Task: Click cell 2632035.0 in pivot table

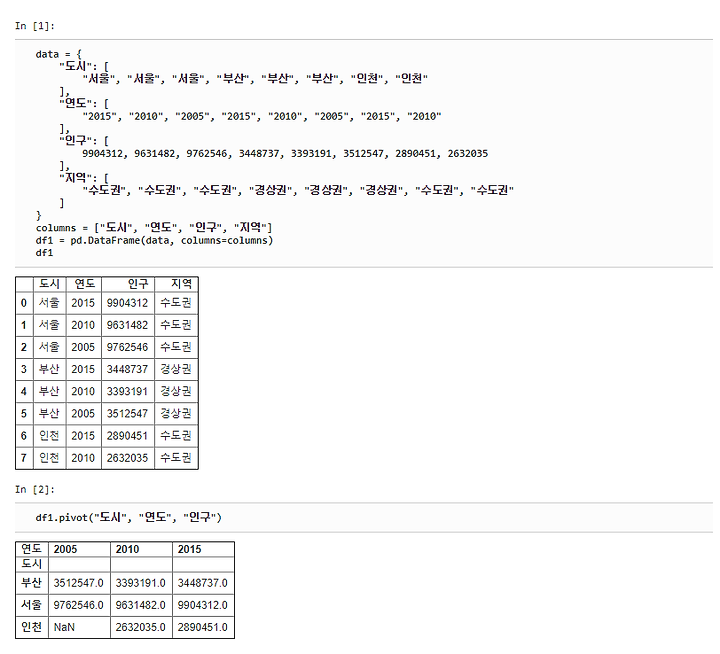Action: [x=141, y=627]
